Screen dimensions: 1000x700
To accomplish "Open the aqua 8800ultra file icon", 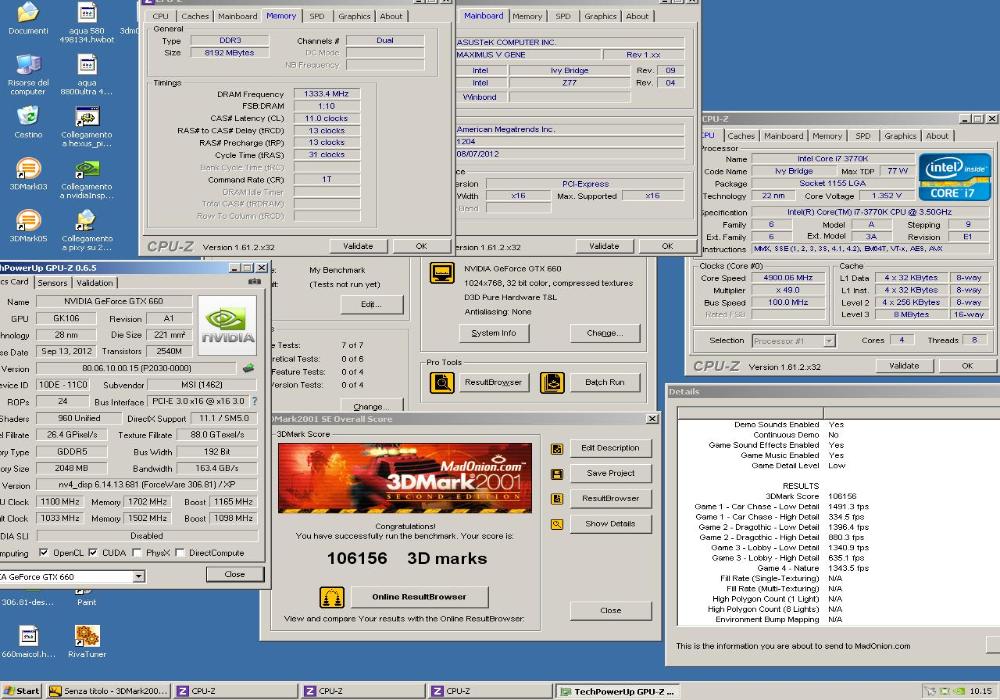I will pyautogui.click(x=87, y=75).
